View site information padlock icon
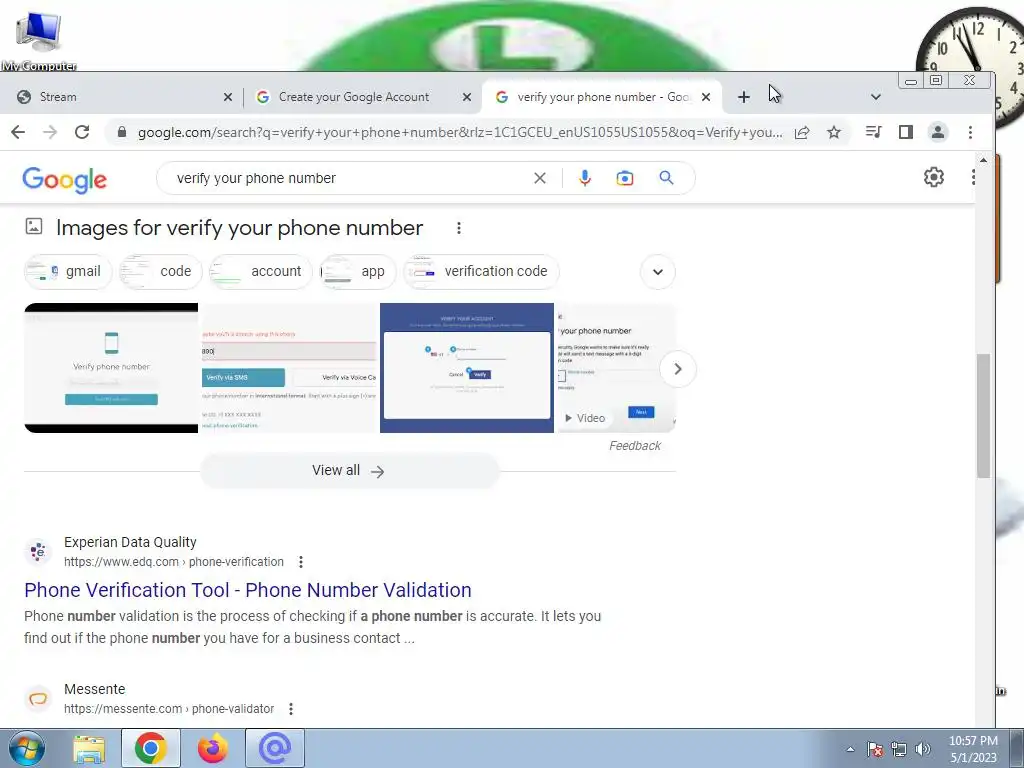 [x=121, y=133]
